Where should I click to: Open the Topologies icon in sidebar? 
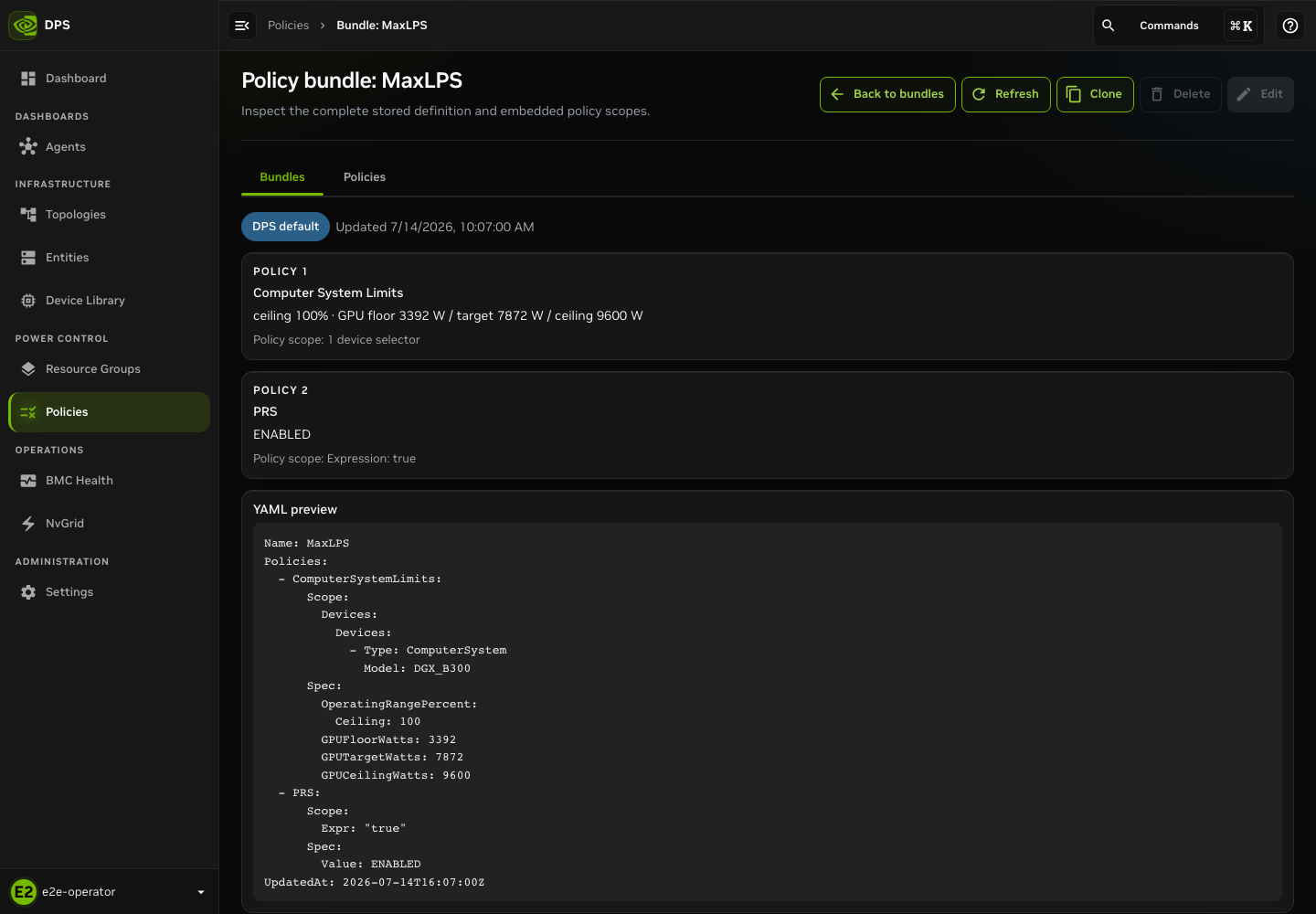tap(28, 215)
